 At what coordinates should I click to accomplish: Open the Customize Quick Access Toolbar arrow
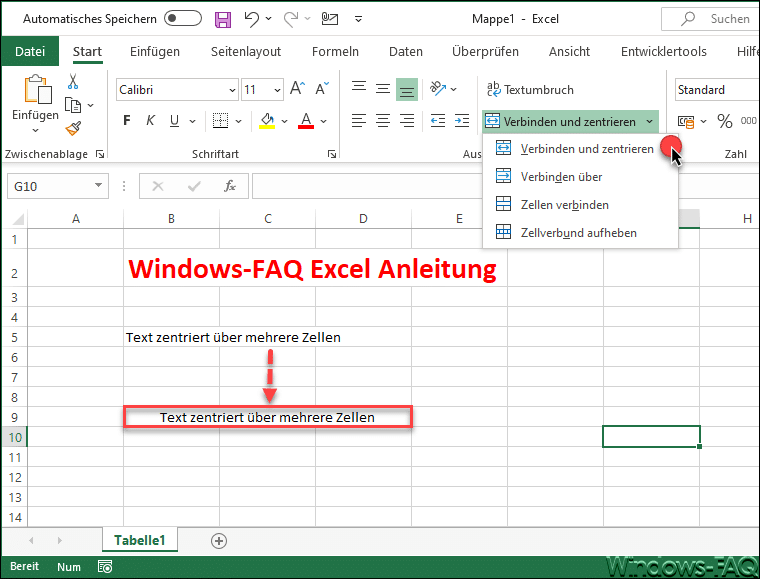click(358, 19)
